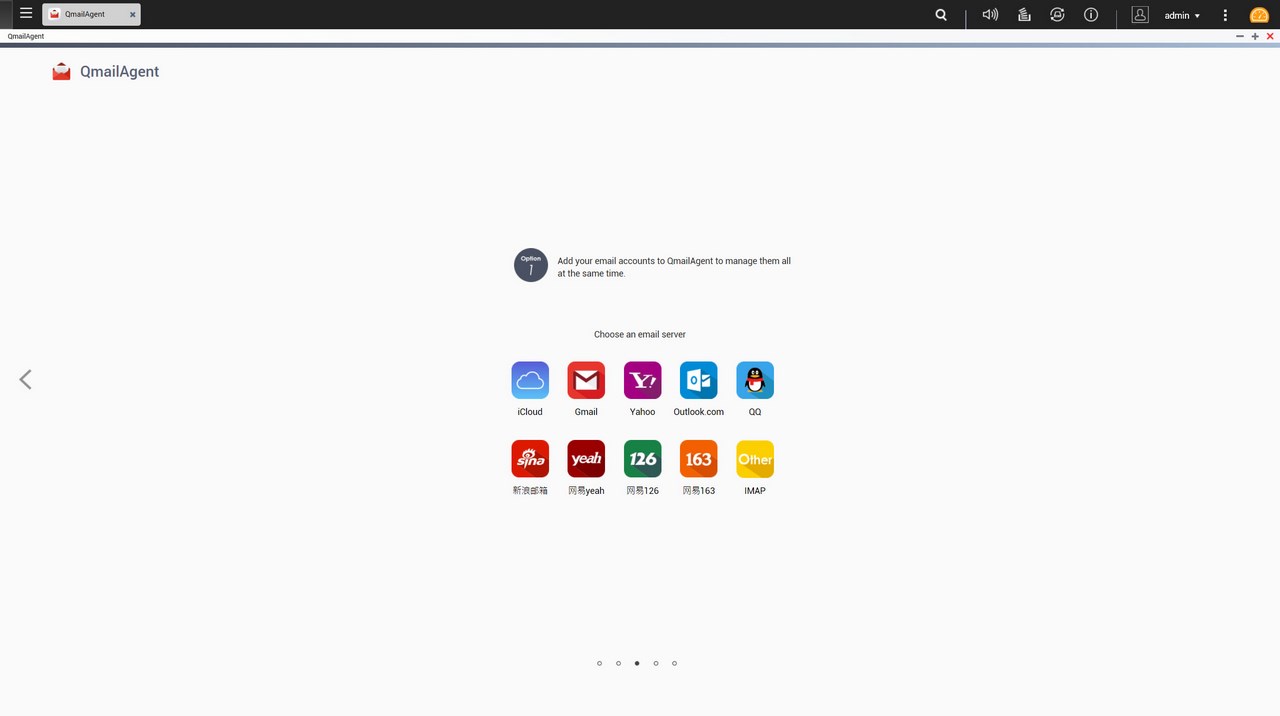Click the 'Gmail' label text
The height and width of the screenshot is (716, 1280).
(586, 412)
